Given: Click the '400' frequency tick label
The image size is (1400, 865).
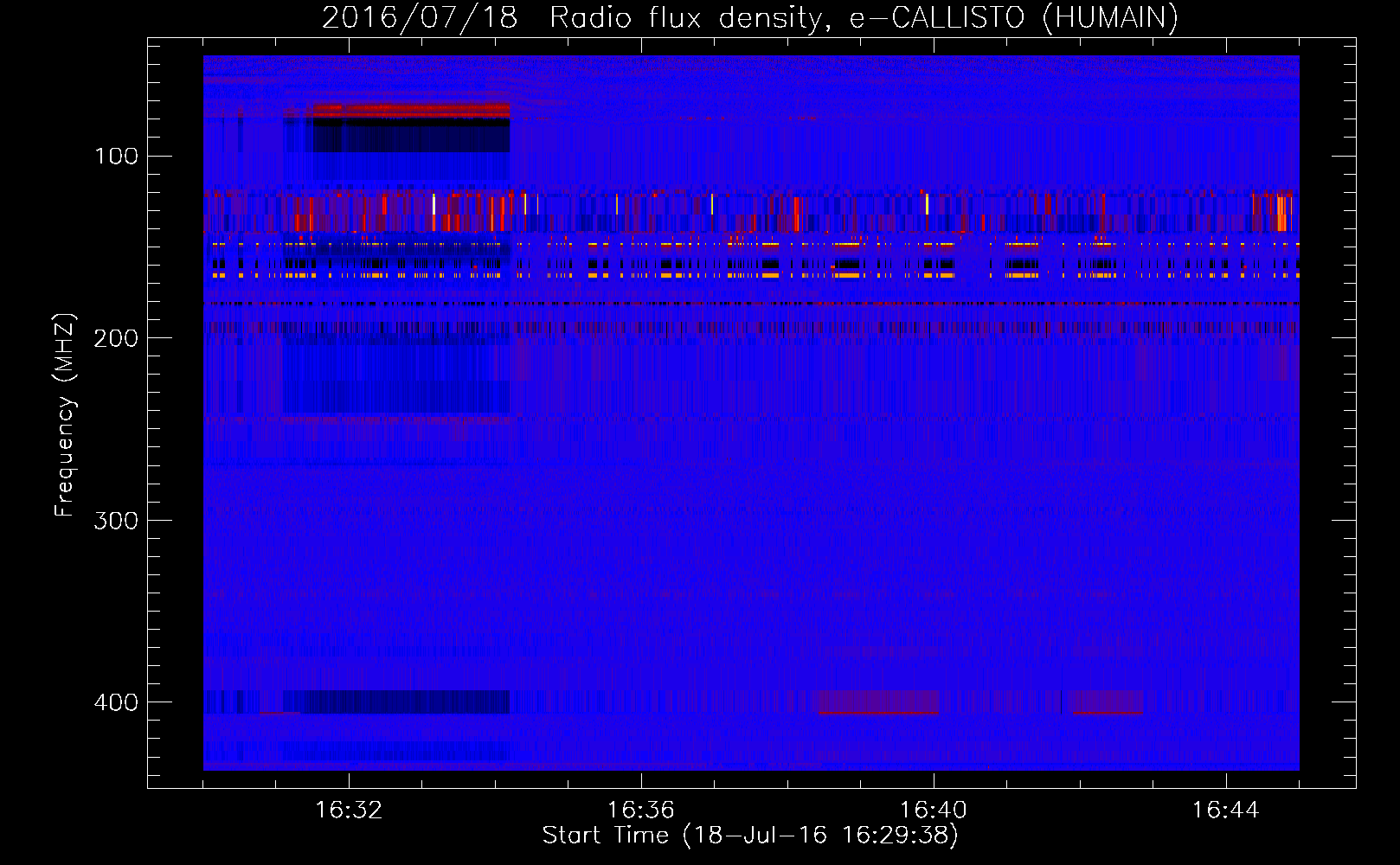Looking at the screenshot, I should 116,702.
